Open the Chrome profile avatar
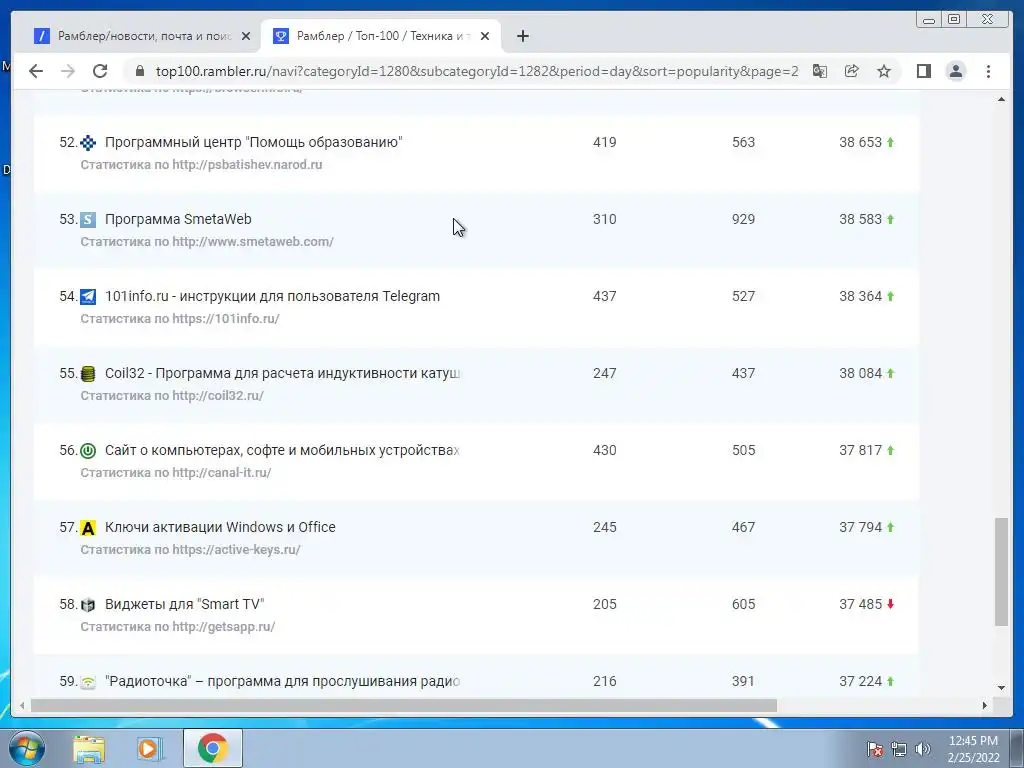 pyautogui.click(x=955, y=71)
